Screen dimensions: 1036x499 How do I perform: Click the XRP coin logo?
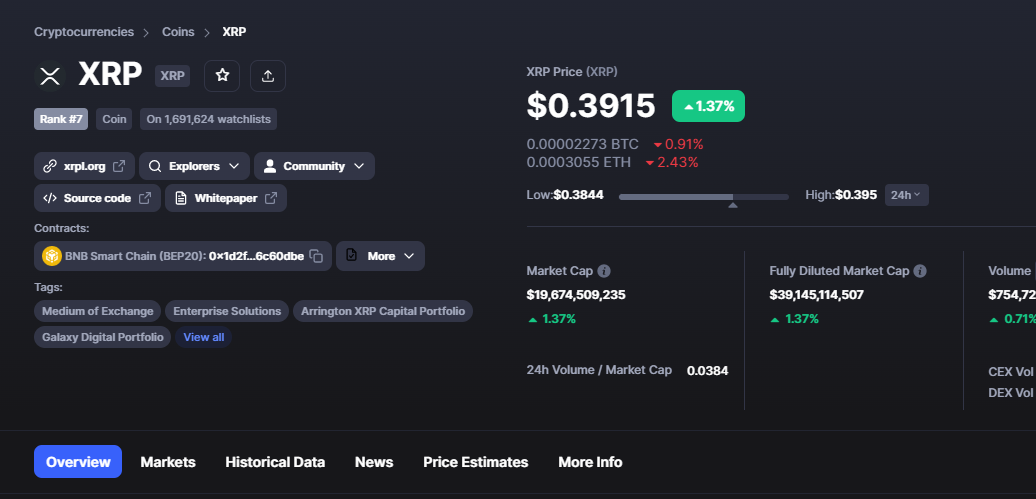coord(50,76)
